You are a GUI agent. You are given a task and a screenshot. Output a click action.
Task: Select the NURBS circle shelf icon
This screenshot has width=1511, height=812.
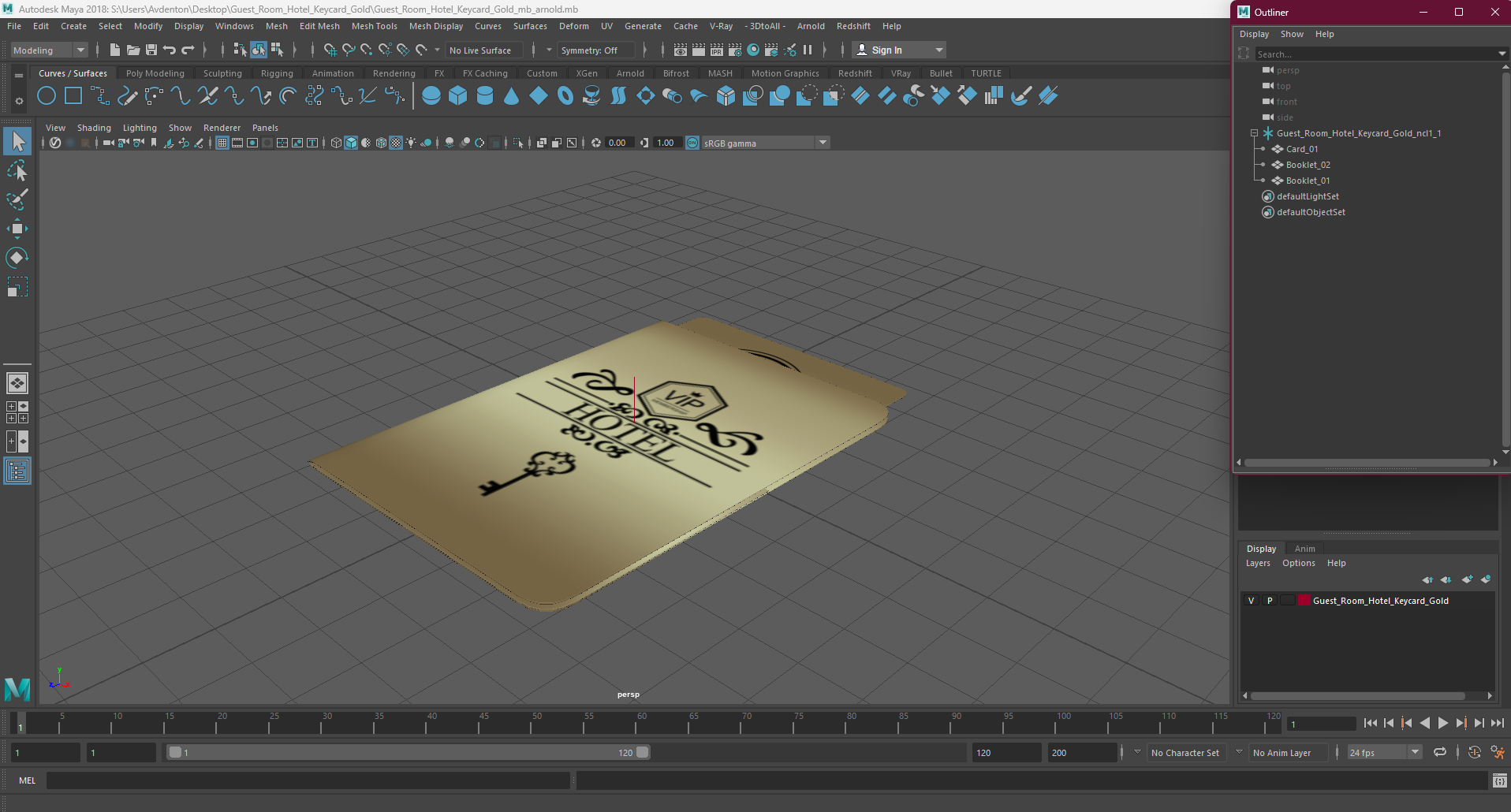tap(47, 96)
